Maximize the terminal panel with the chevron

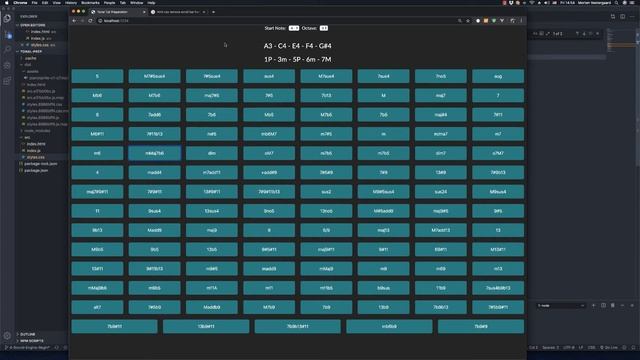click(622, 305)
